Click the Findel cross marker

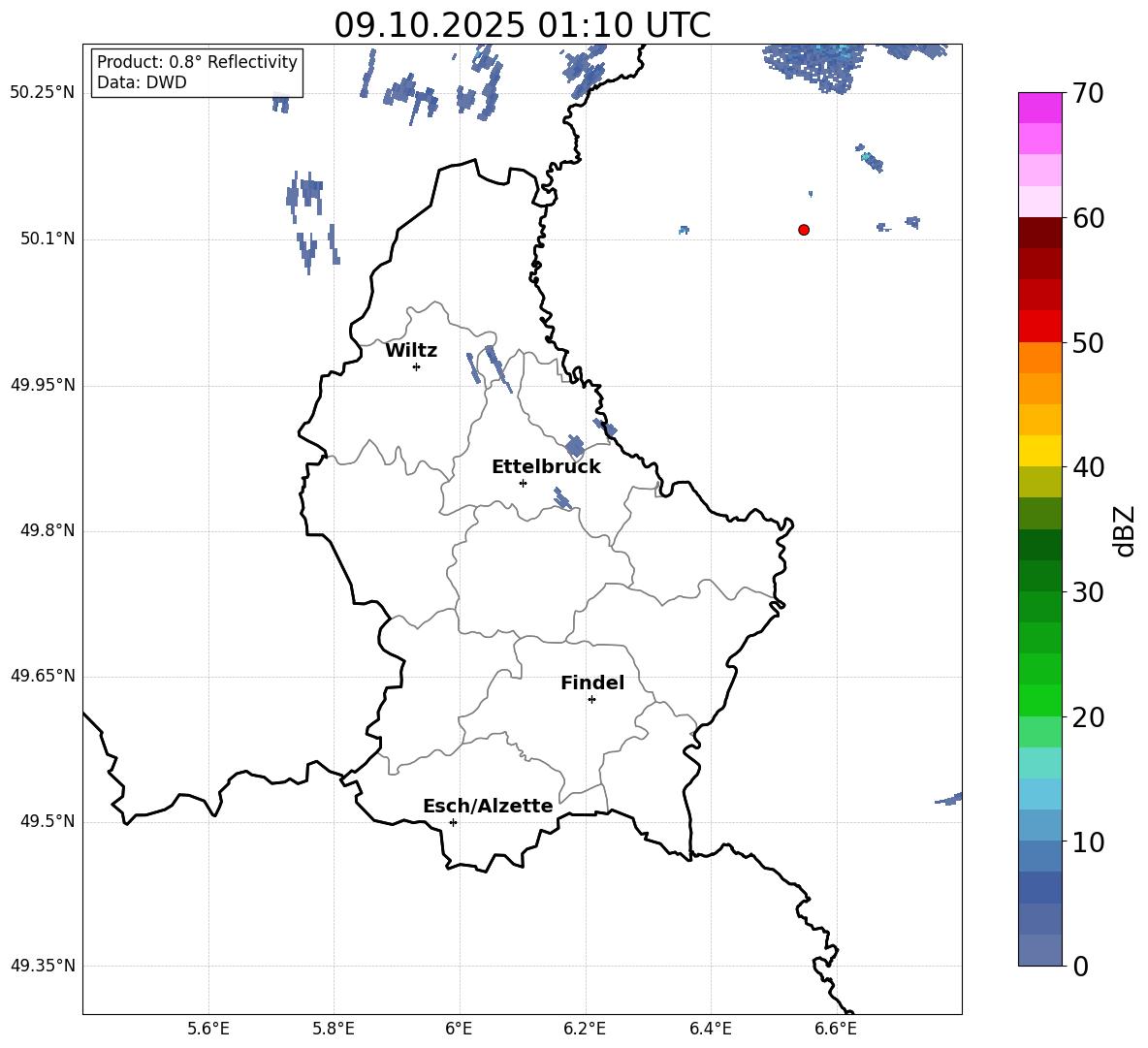[x=591, y=700]
